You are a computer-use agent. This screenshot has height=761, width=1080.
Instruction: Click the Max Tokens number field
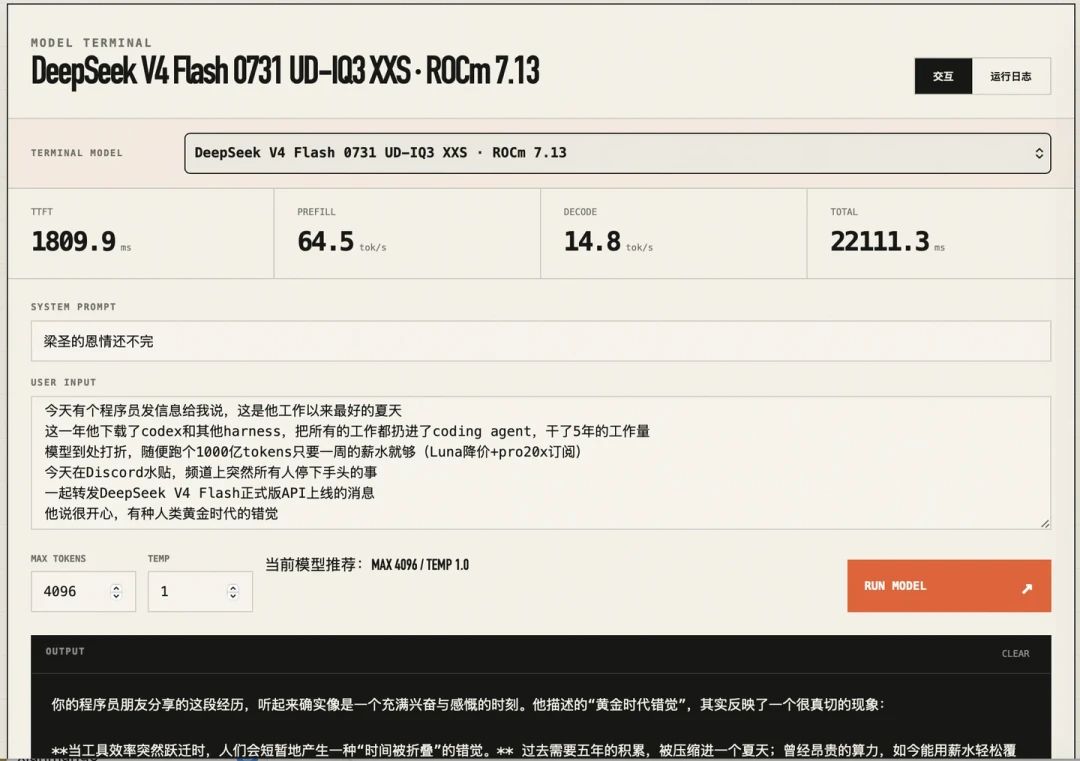(83, 592)
